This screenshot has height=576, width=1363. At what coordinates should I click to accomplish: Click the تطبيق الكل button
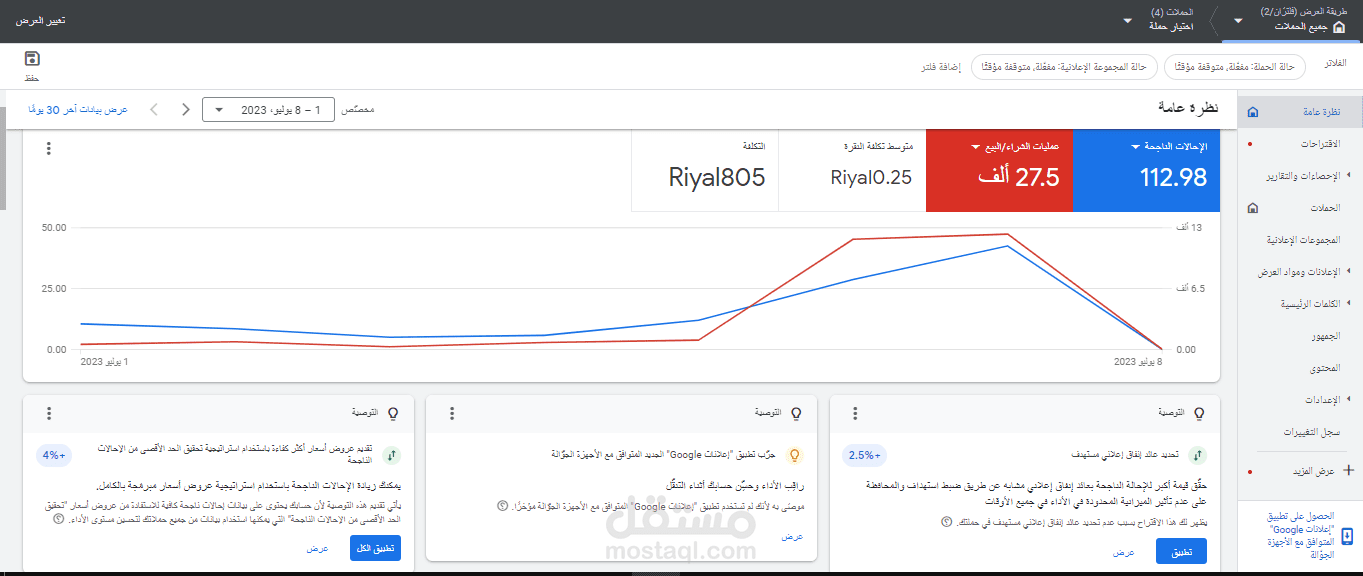375,548
